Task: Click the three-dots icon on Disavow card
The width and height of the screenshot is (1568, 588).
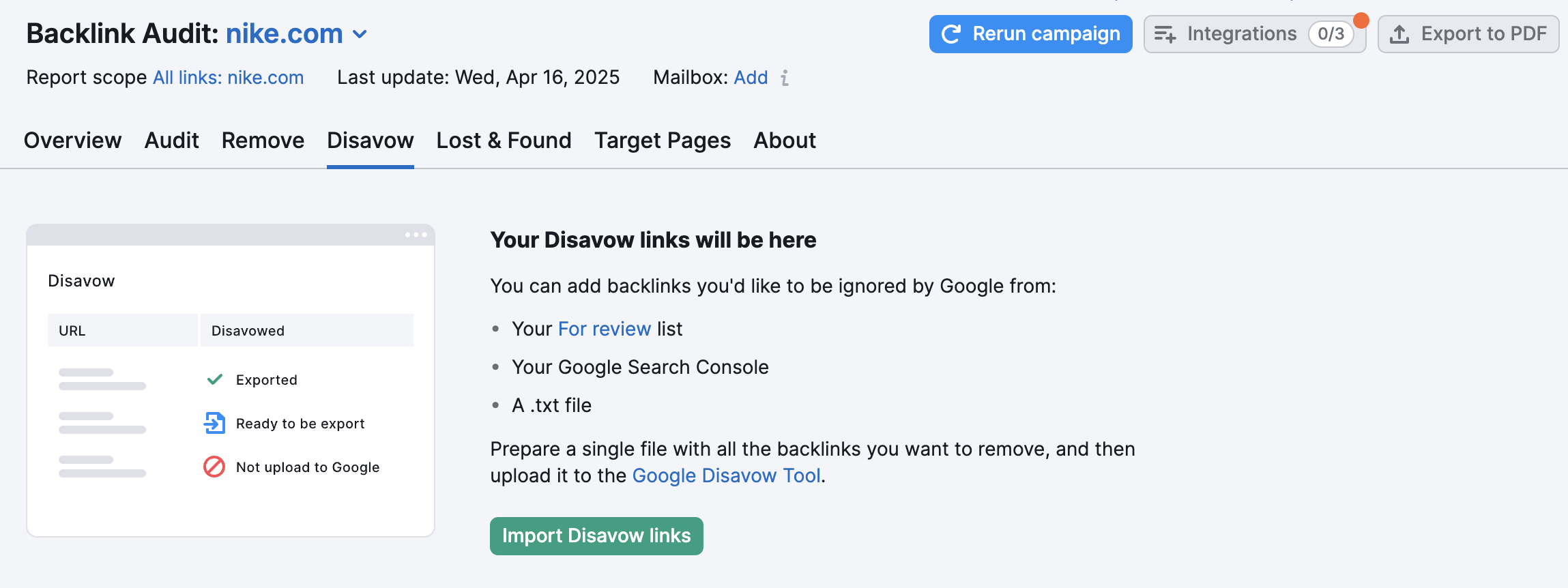Action: [x=416, y=235]
